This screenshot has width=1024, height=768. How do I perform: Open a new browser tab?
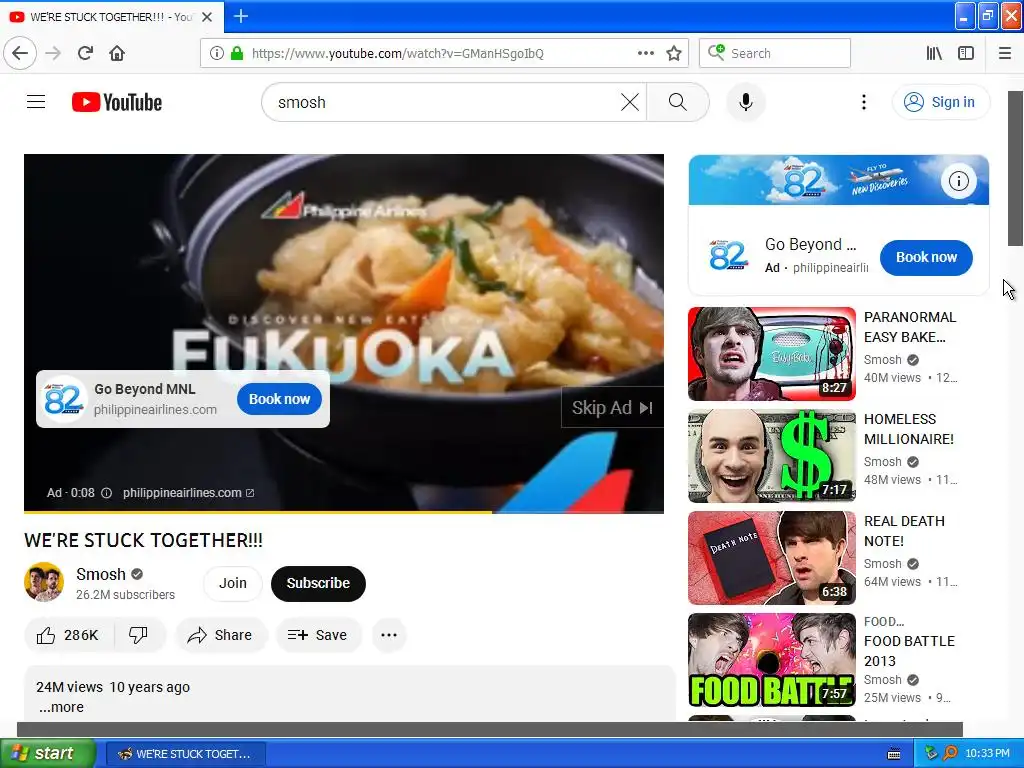tap(240, 16)
